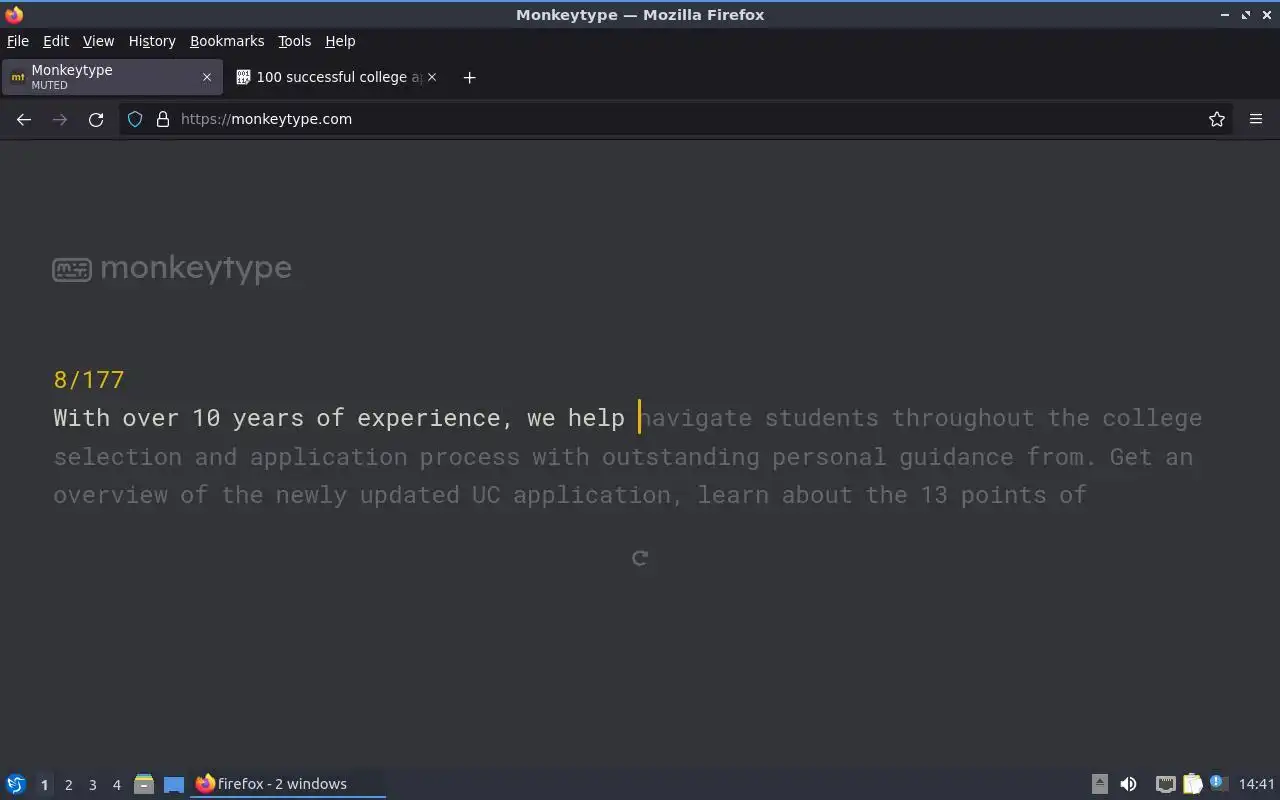Click the word 'experience,' in typed text
The height and width of the screenshot is (800, 1280).
435,418
